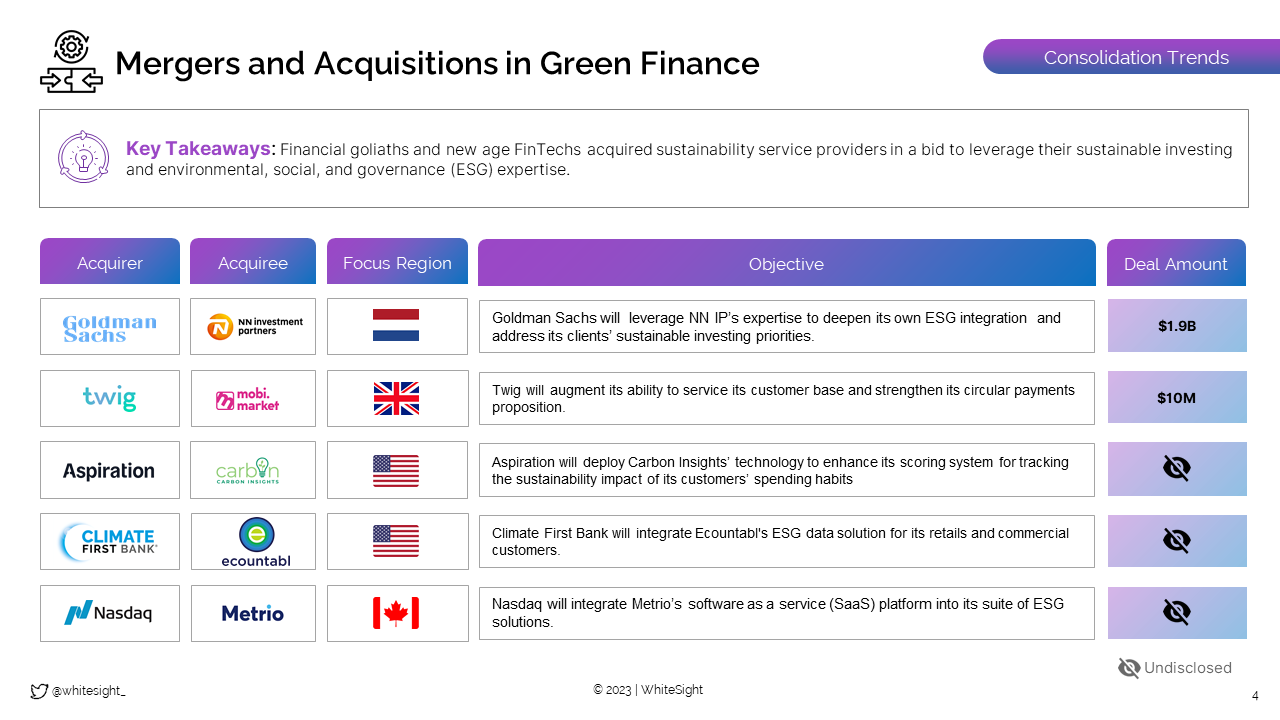Click the $1.9B deal amount box
The image size is (1280, 720).
pyautogui.click(x=1176, y=326)
